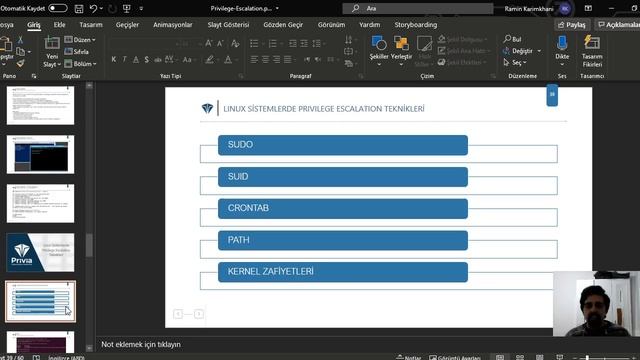
Task: Click the Save disk icon
Action: [x=79, y=9]
